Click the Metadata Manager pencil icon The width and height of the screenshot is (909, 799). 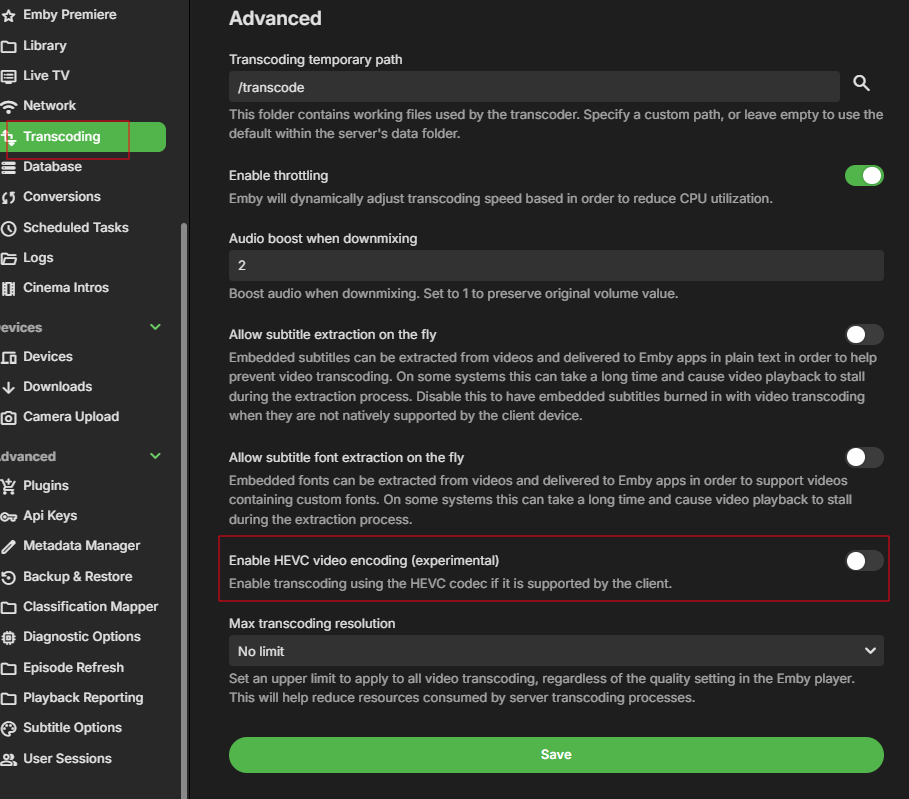9,546
